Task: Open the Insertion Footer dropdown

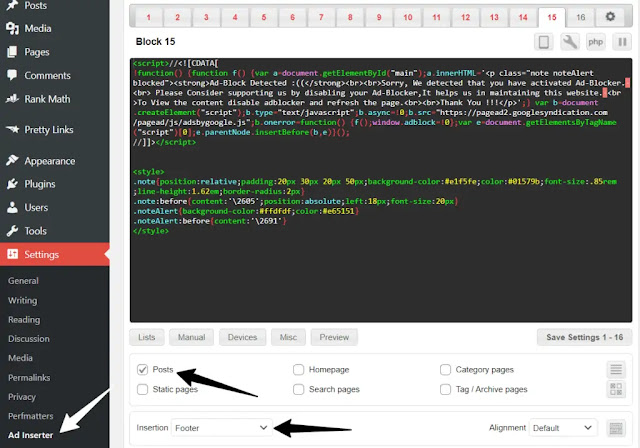Action: (221, 428)
